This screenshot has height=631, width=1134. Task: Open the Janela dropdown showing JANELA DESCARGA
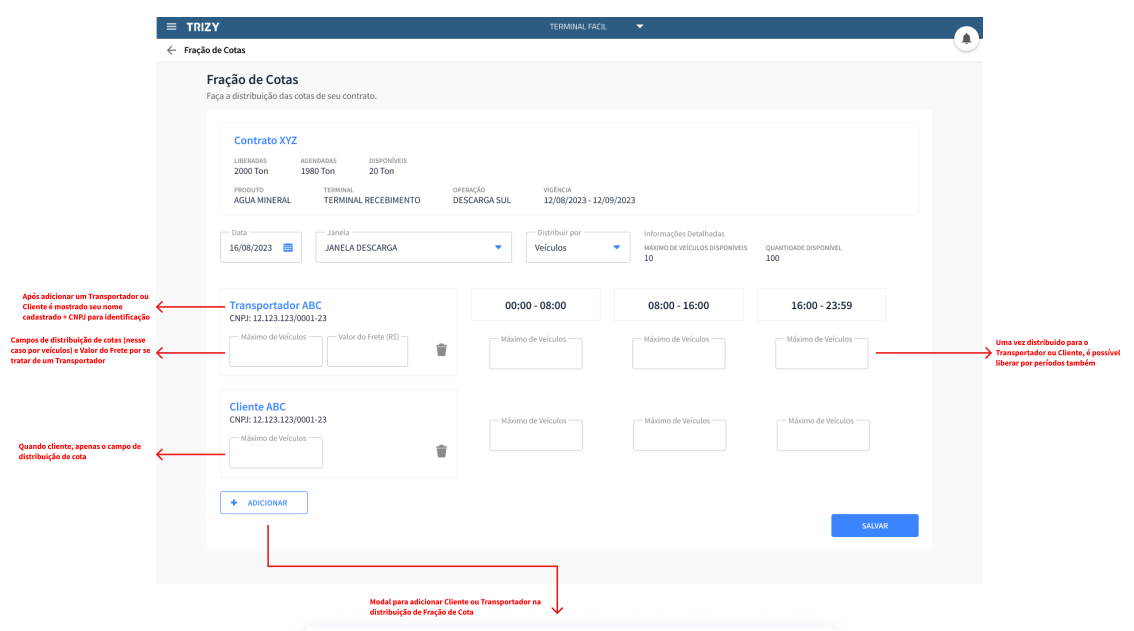pos(414,247)
